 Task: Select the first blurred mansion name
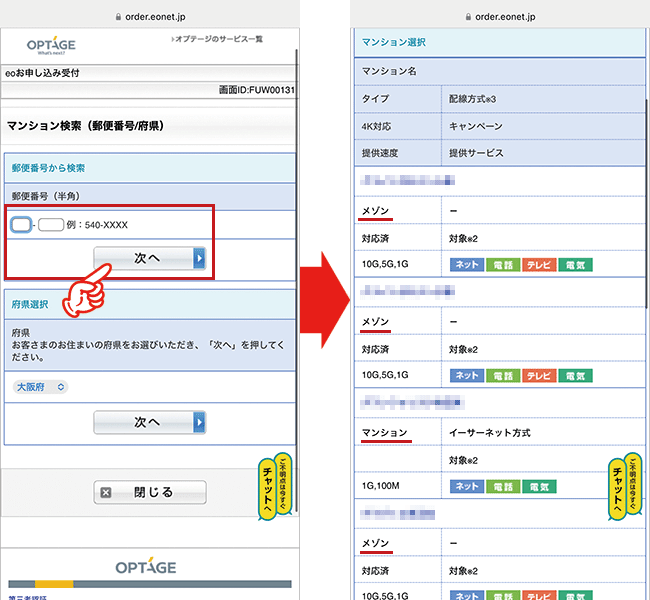[x=407, y=180]
